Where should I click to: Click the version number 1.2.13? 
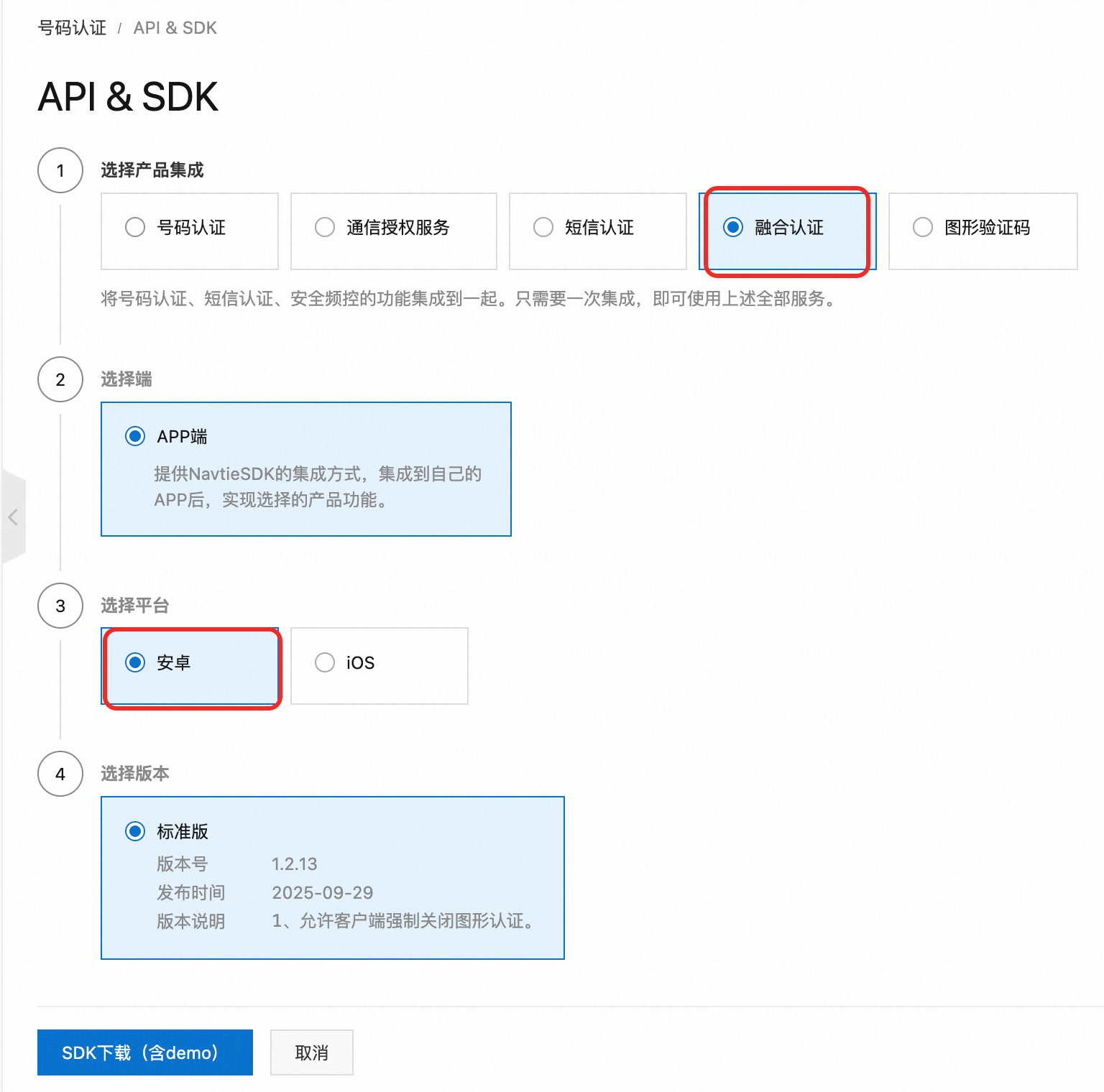pos(295,864)
